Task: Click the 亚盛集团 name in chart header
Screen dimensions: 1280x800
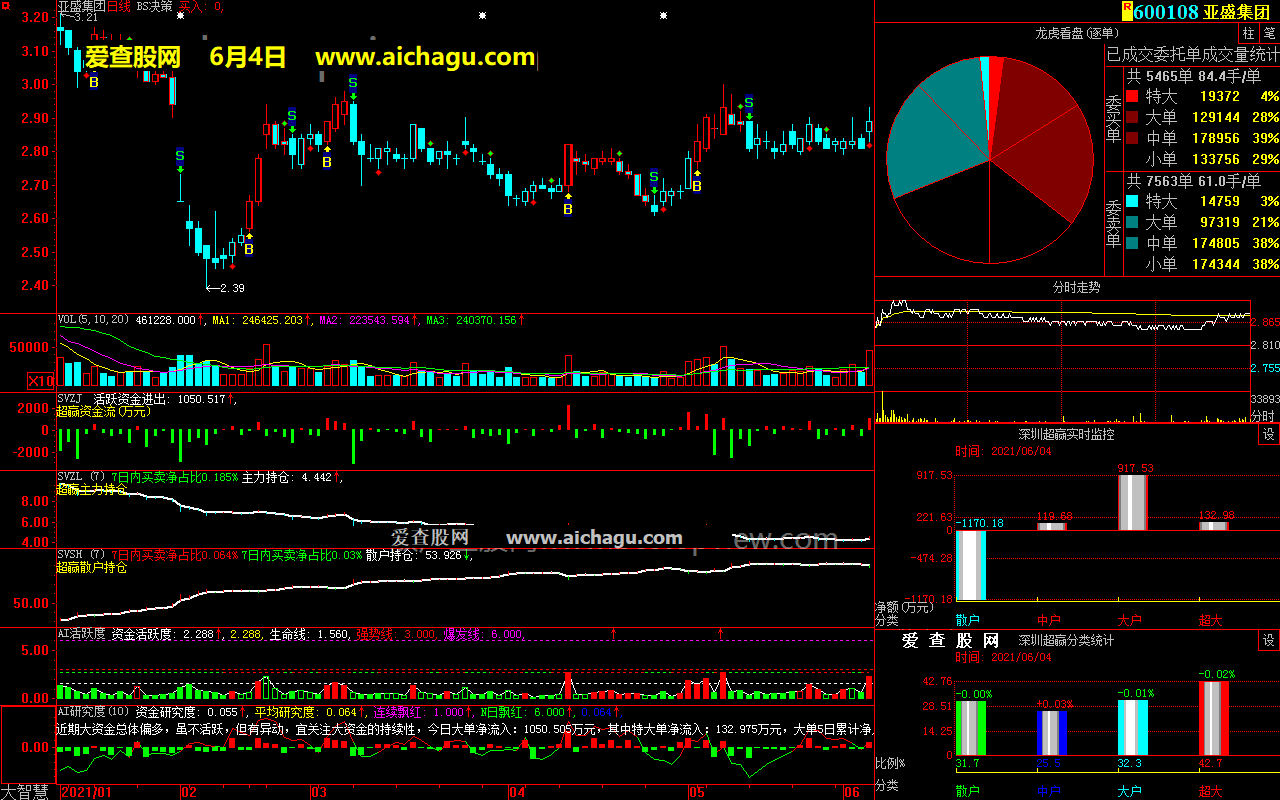Action: [x=82, y=6]
